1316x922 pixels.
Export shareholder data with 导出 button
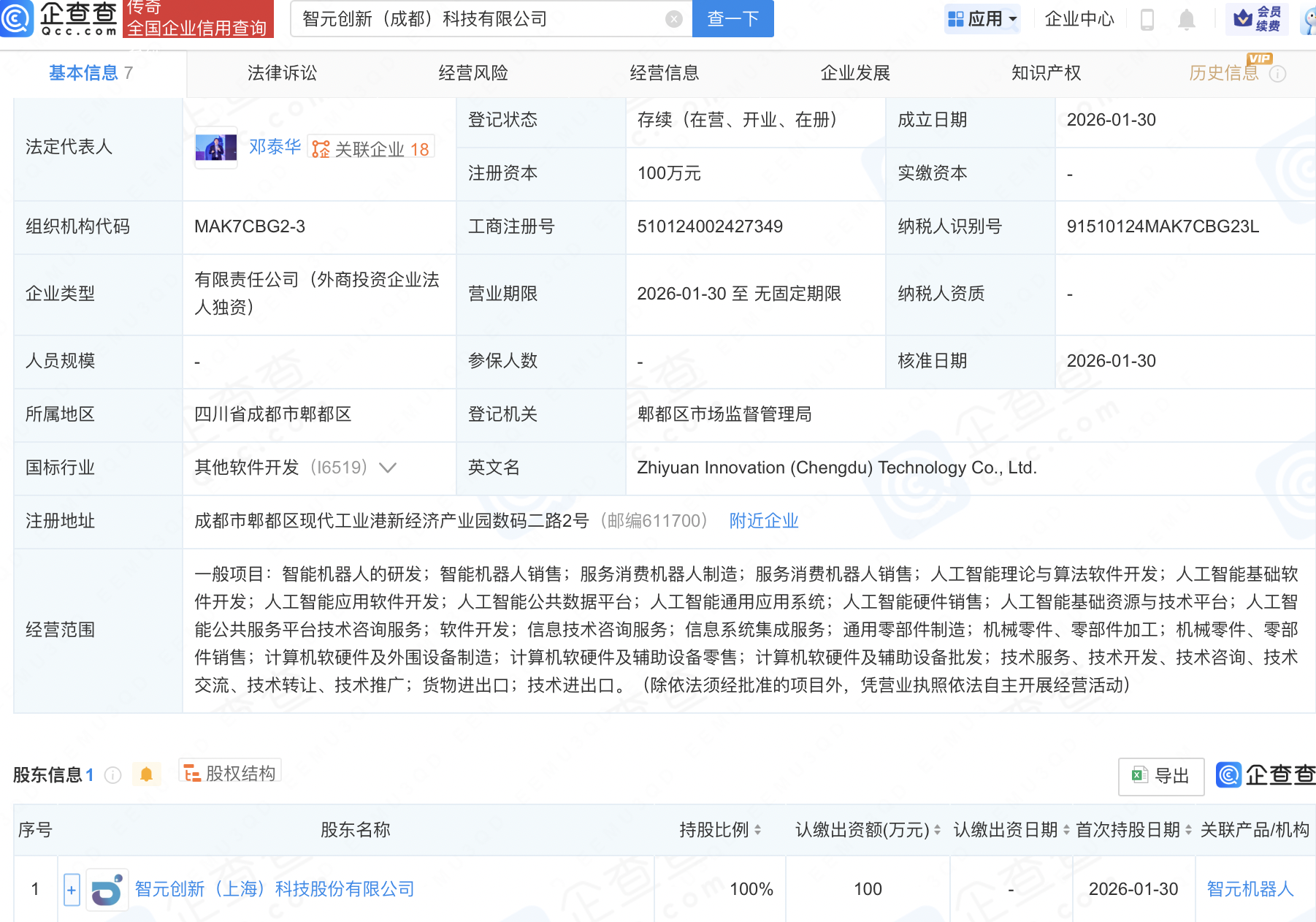[1160, 776]
